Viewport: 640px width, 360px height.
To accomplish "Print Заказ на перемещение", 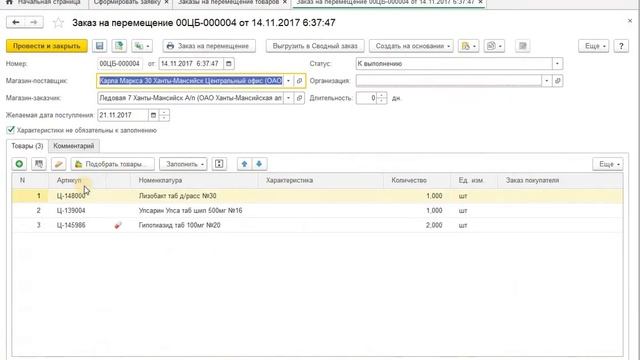I will (x=209, y=46).
